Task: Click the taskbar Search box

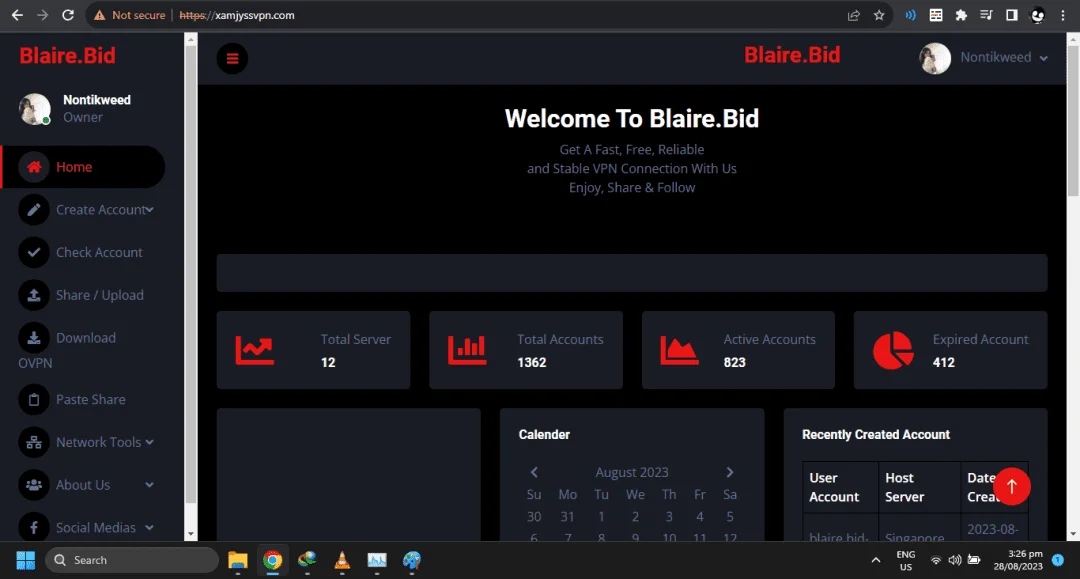Action: 132,560
